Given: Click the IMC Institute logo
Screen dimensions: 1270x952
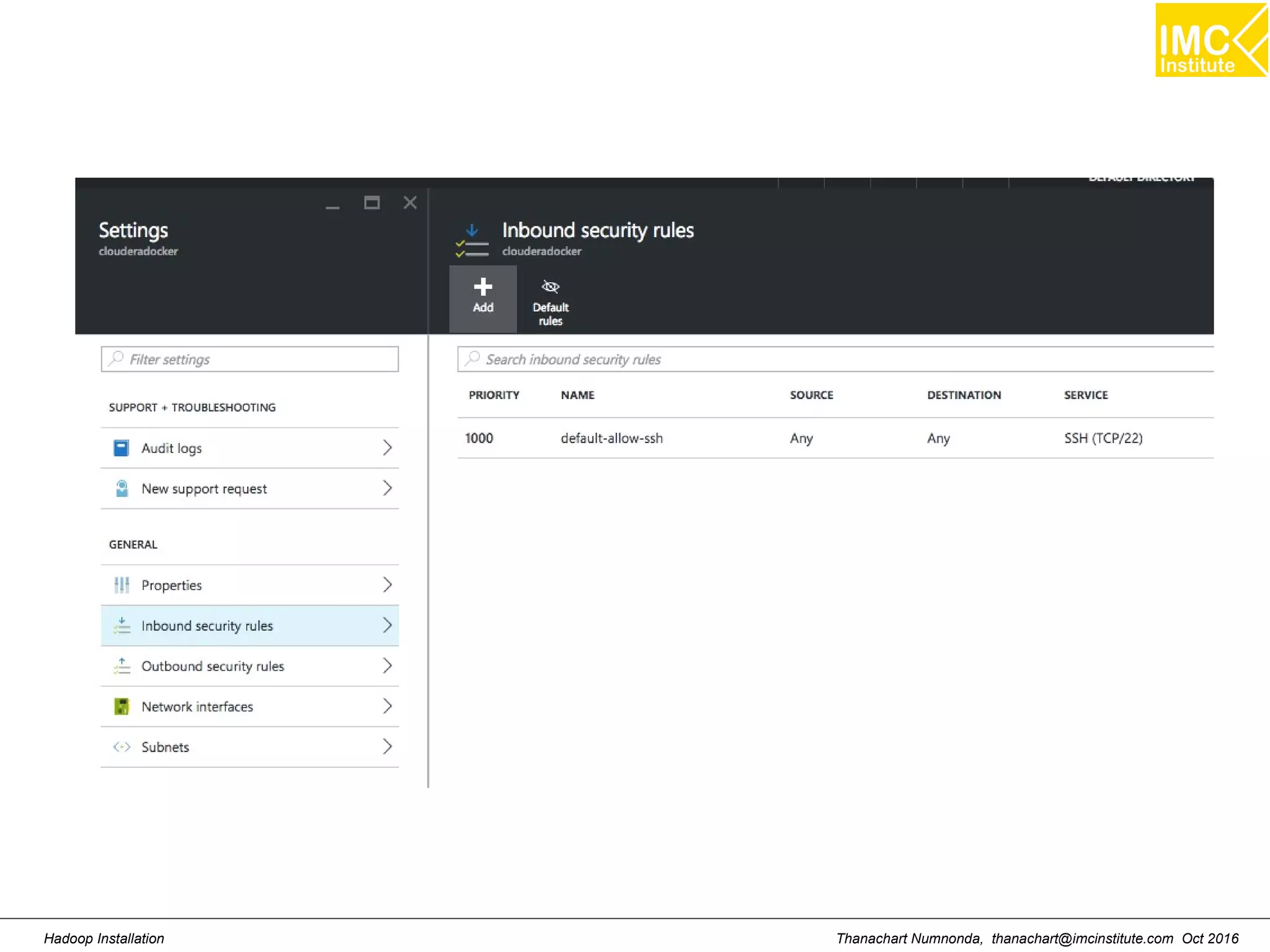Looking at the screenshot, I should (x=1211, y=40).
